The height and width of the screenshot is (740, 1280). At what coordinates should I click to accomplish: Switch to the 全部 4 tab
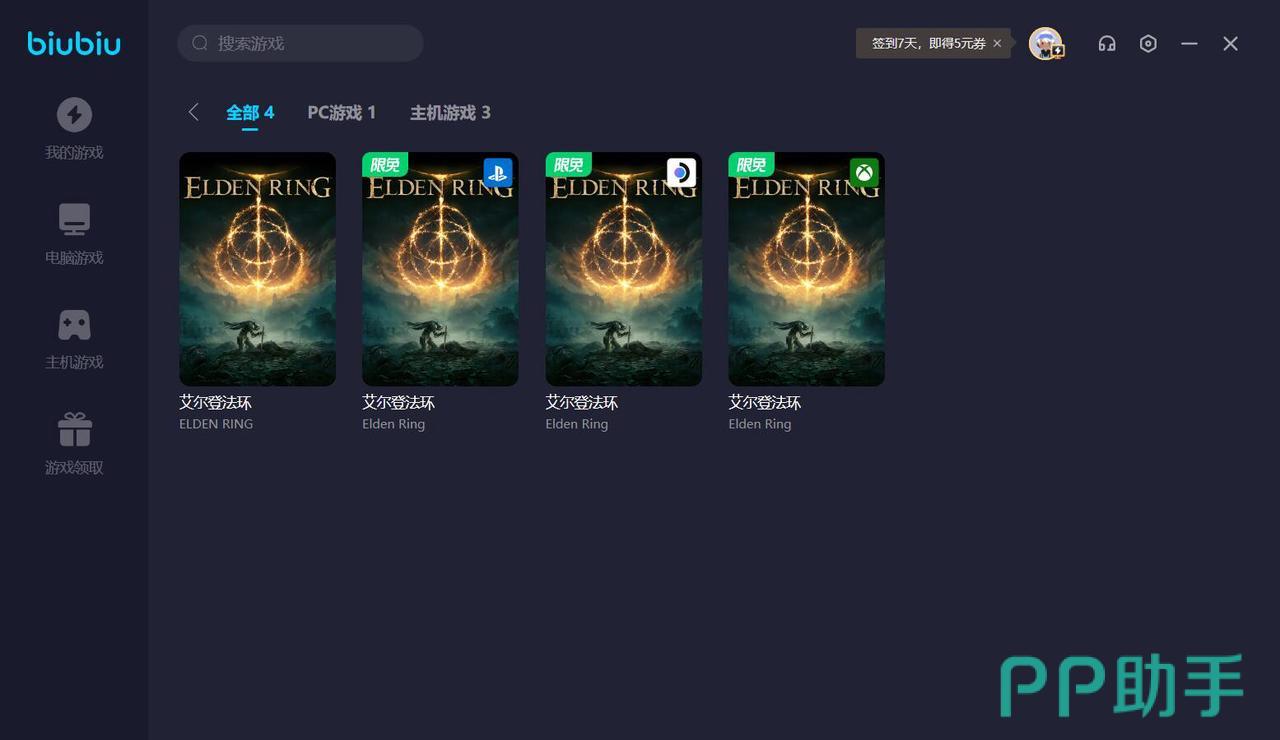pyautogui.click(x=250, y=113)
